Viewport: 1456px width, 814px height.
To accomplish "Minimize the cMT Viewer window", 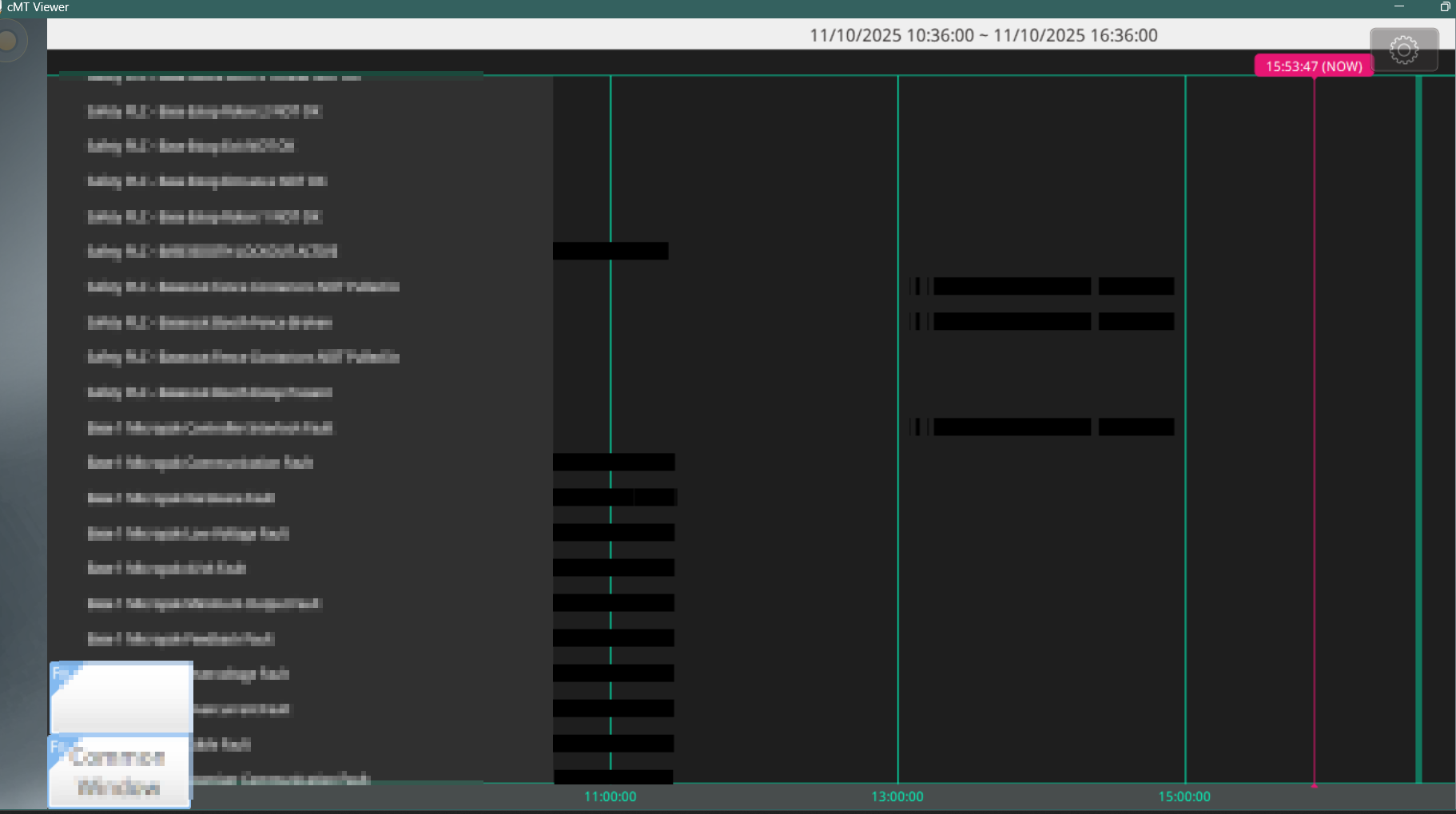I will point(1398,6).
